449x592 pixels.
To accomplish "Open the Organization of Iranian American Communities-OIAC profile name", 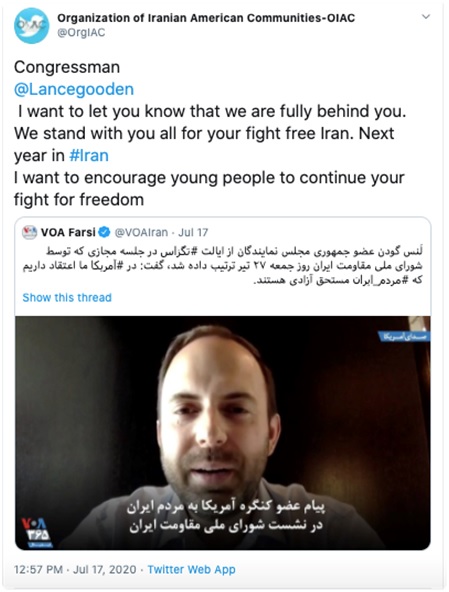I will click(x=206, y=18).
